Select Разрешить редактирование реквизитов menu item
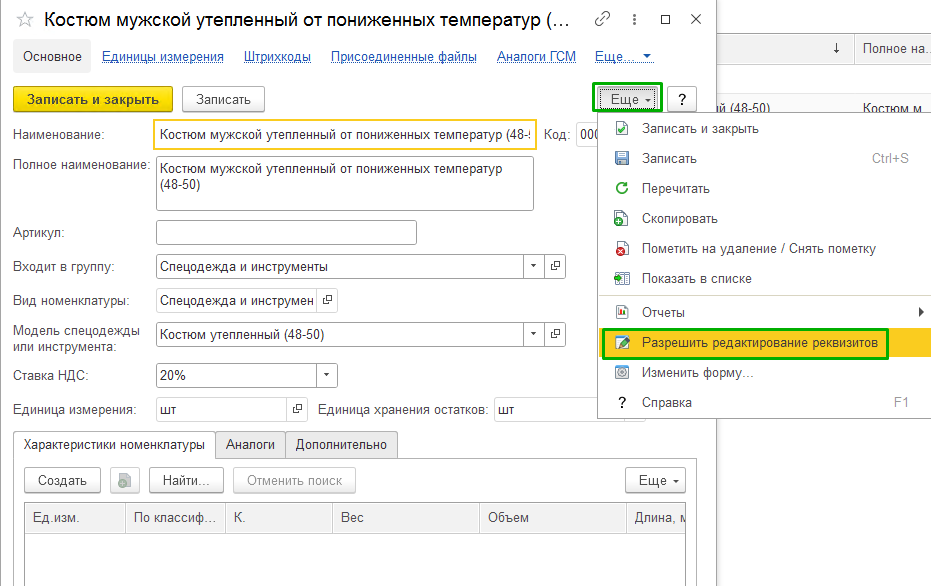Viewport: 931px width, 586px height. (x=759, y=343)
